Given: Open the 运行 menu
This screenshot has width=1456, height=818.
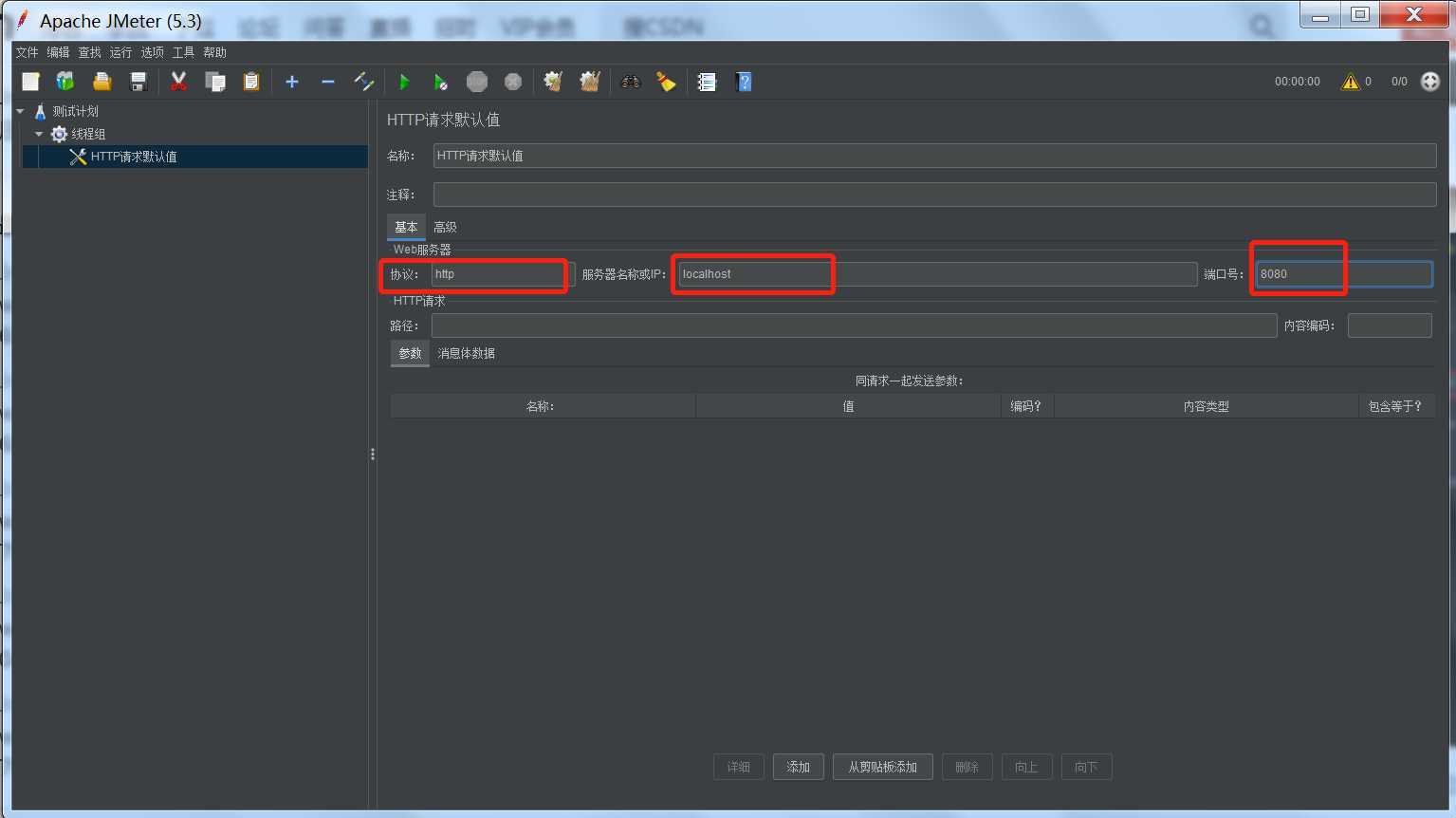Looking at the screenshot, I should click(x=120, y=52).
